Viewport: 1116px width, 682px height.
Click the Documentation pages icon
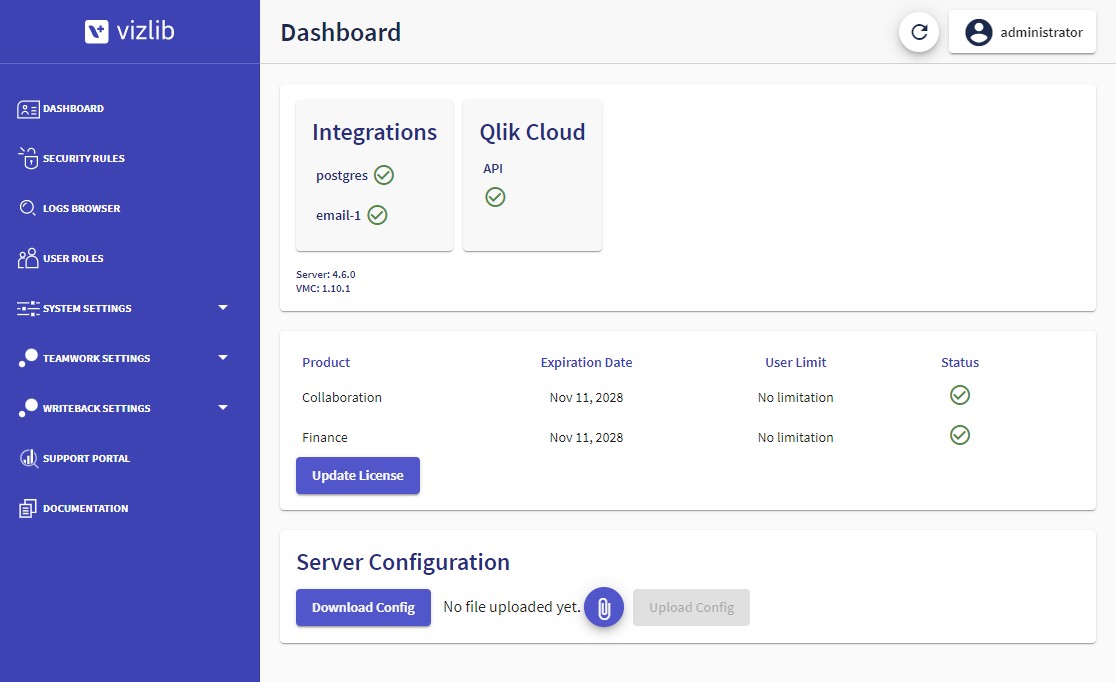tap(28, 508)
